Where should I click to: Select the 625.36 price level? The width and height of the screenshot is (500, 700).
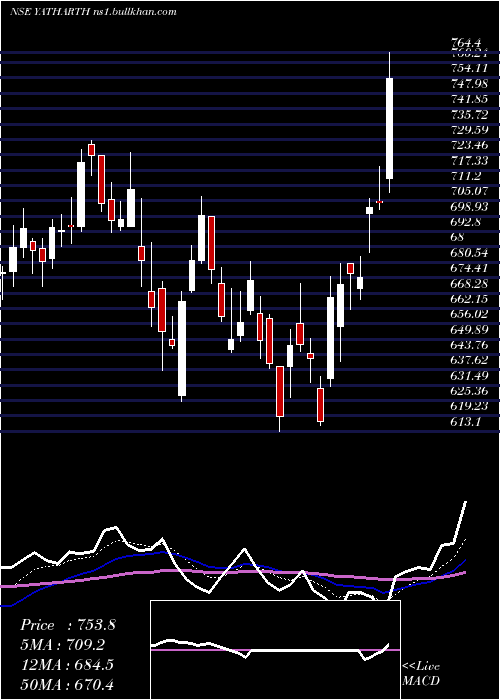469,390
